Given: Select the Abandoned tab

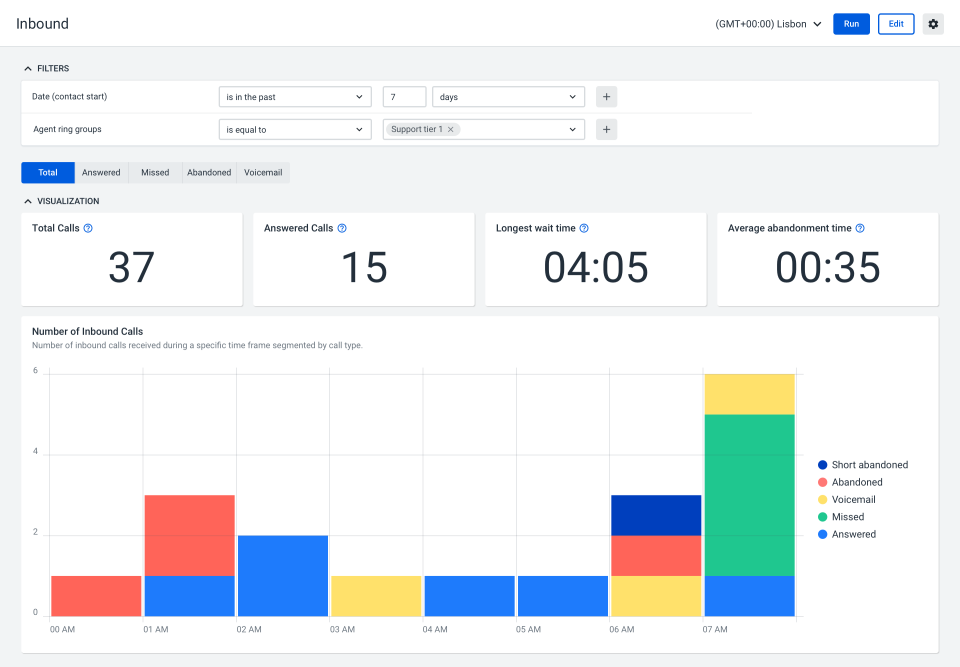Looking at the screenshot, I should coord(208,172).
